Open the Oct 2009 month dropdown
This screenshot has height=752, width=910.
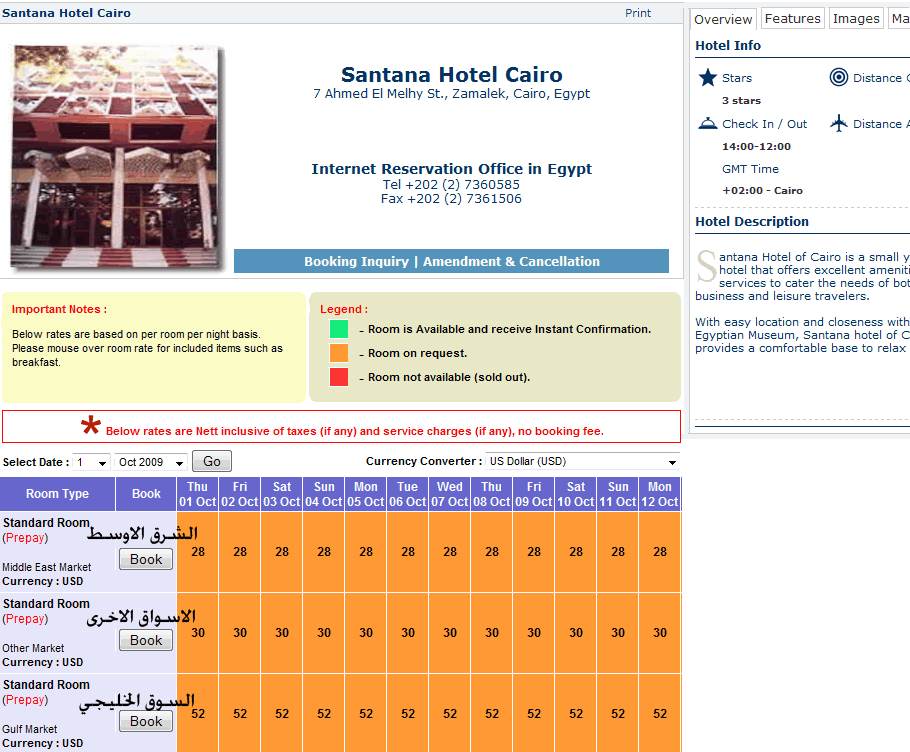point(151,462)
